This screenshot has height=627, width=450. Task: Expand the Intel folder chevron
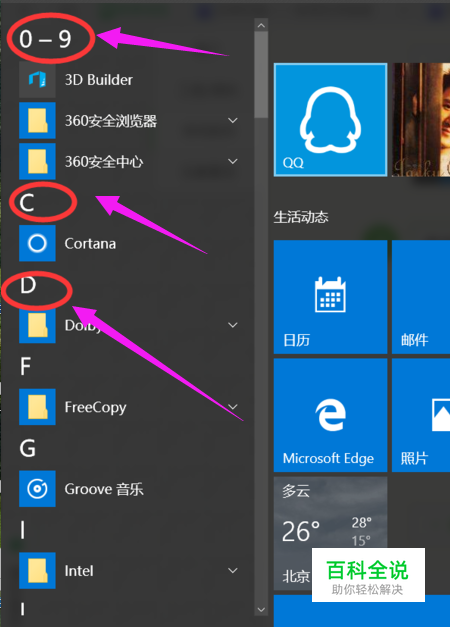click(x=233, y=571)
